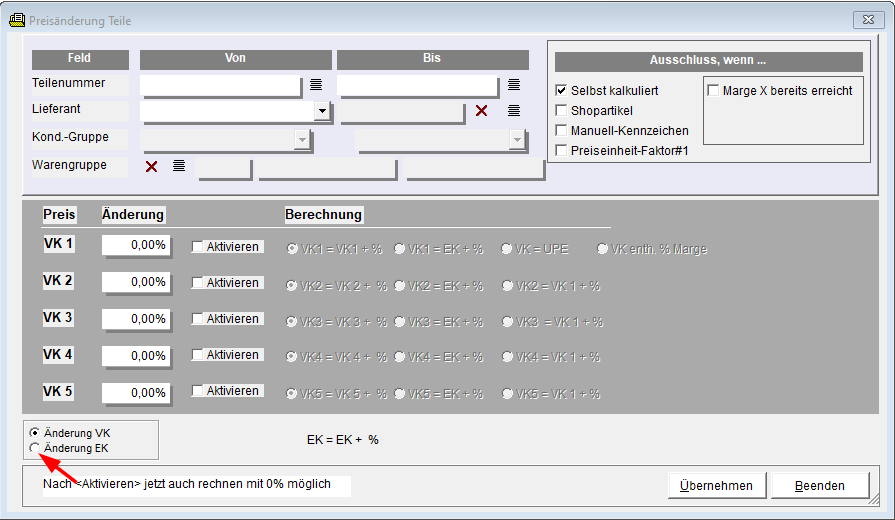
Task: Expand the Kond.-Gruppe Bis dropdown
Action: pos(517,139)
